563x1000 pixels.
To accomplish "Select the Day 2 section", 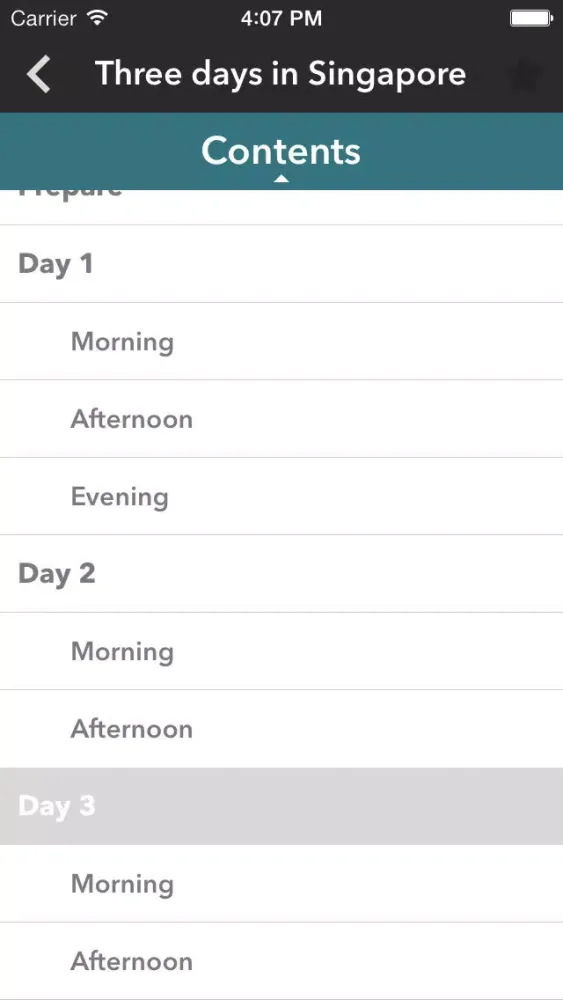I will pos(281,573).
